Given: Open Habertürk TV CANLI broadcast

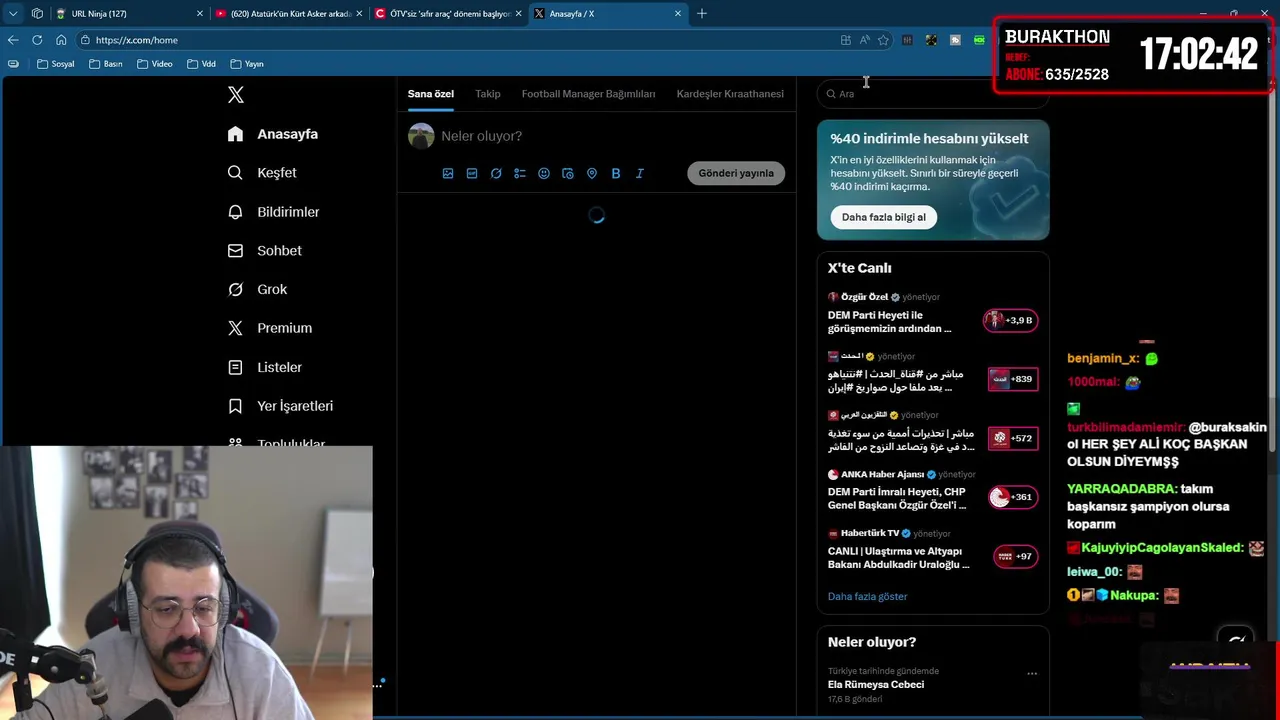Looking at the screenshot, I should [x=933, y=550].
